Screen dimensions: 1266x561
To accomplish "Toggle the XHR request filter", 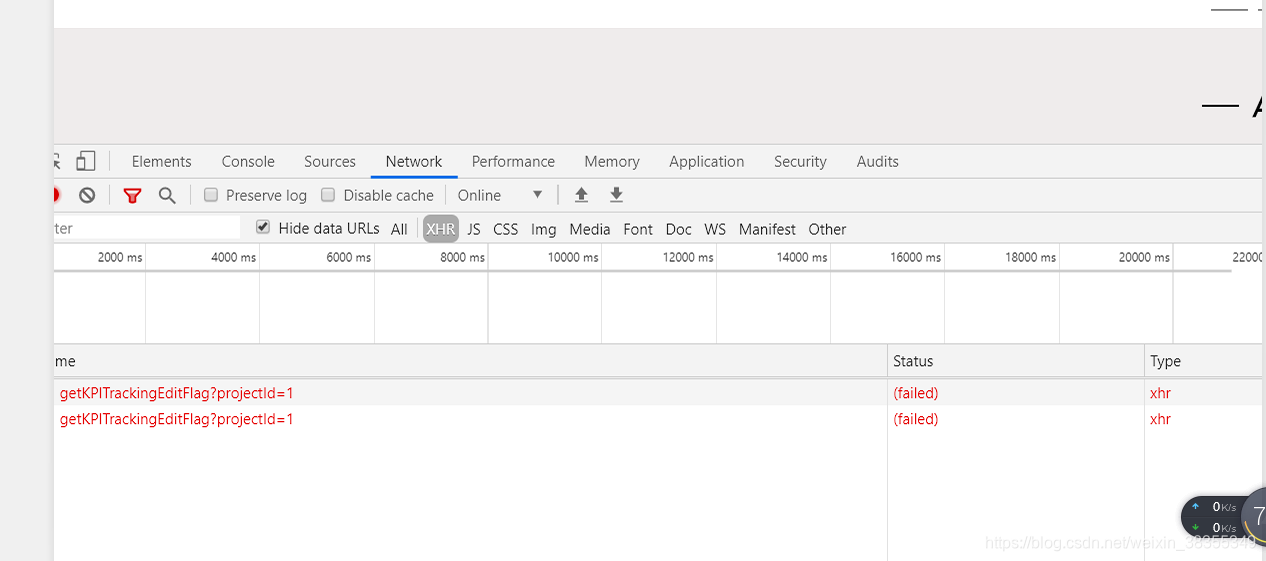I will point(441,229).
